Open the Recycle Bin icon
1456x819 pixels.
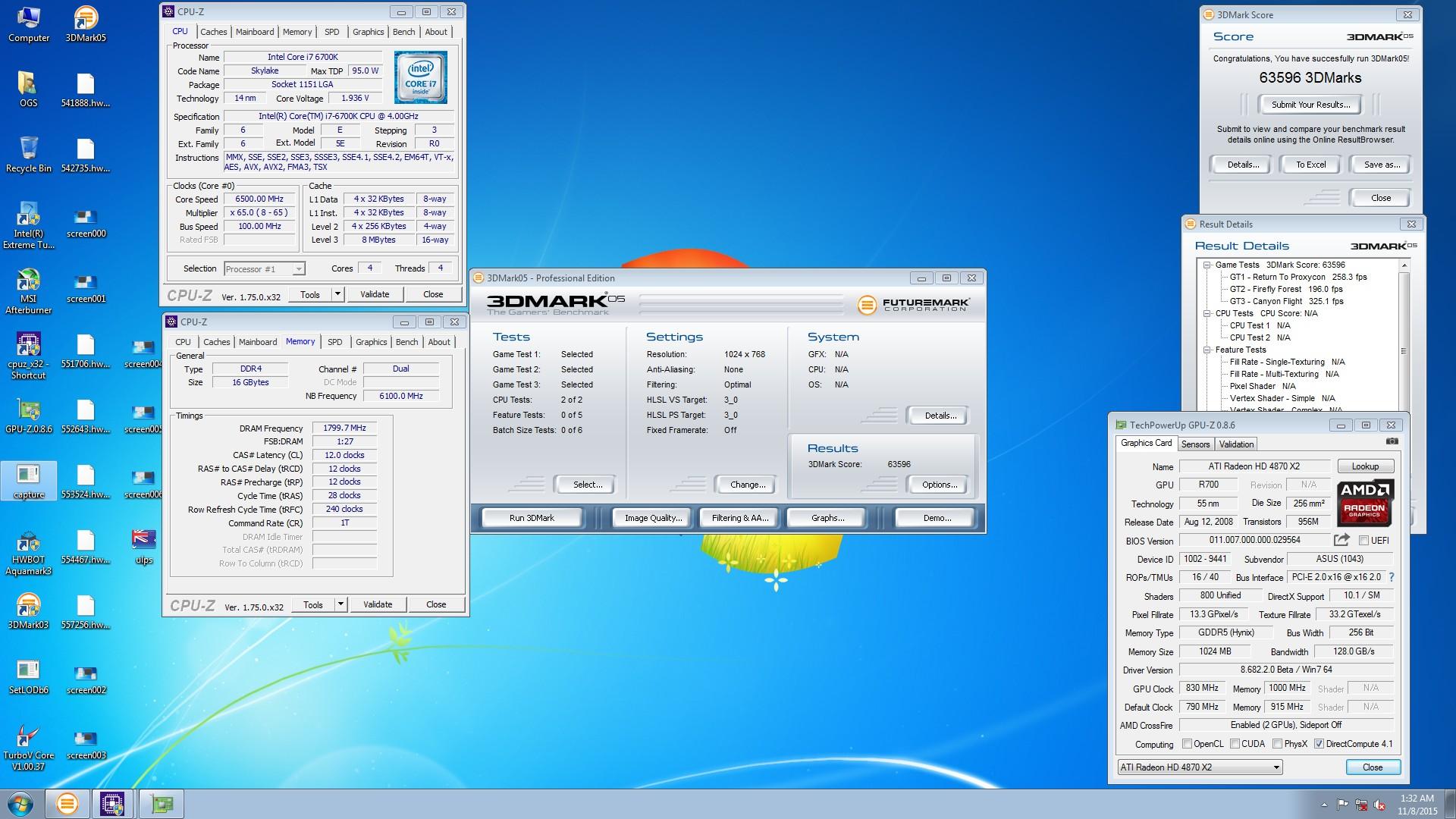click(x=28, y=155)
